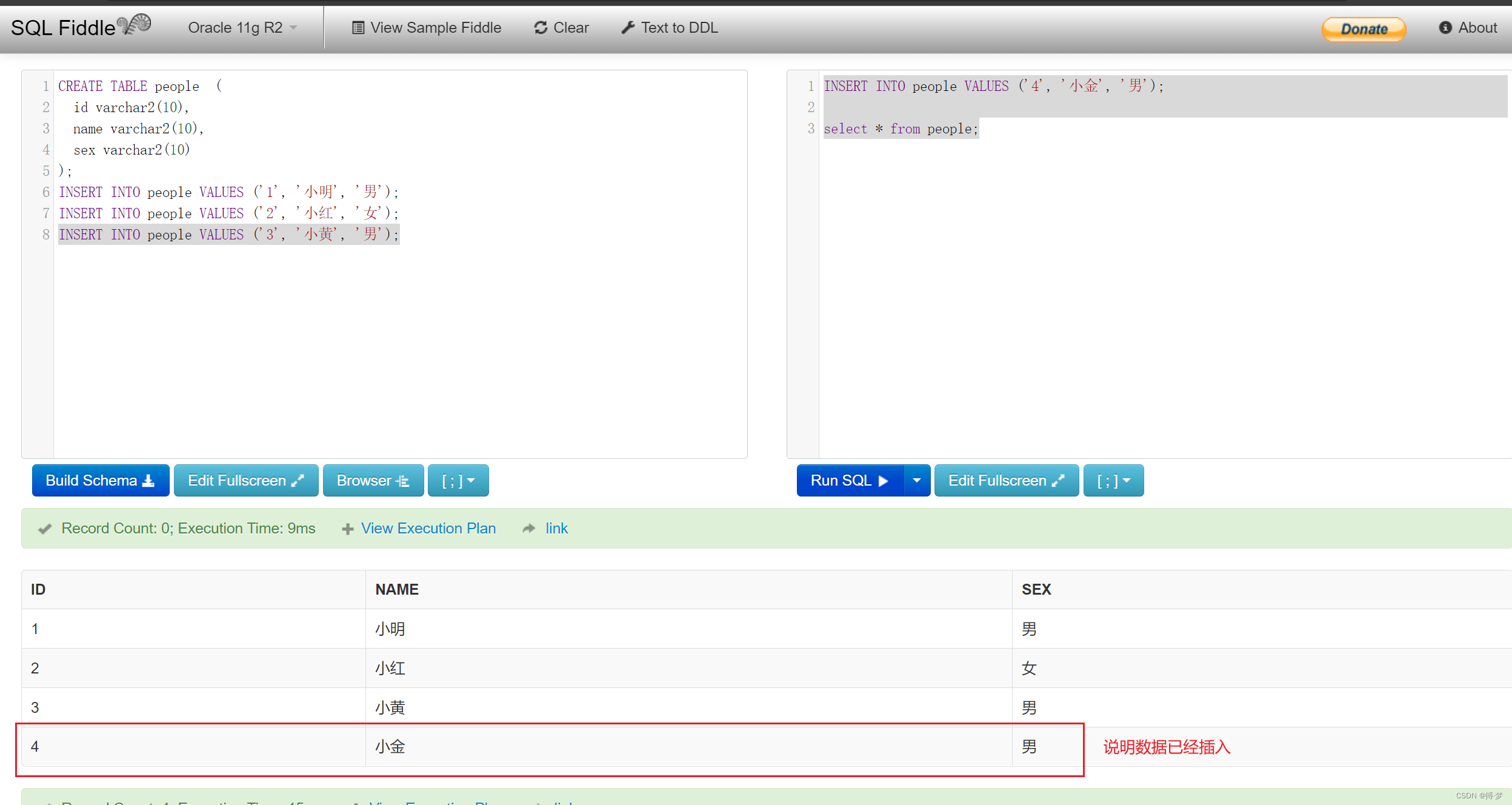Viewport: 1512px width, 805px height.
Task: Expand schema editor with Edit Fullscreen
Action: pyautogui.click(x=245, y=481)
